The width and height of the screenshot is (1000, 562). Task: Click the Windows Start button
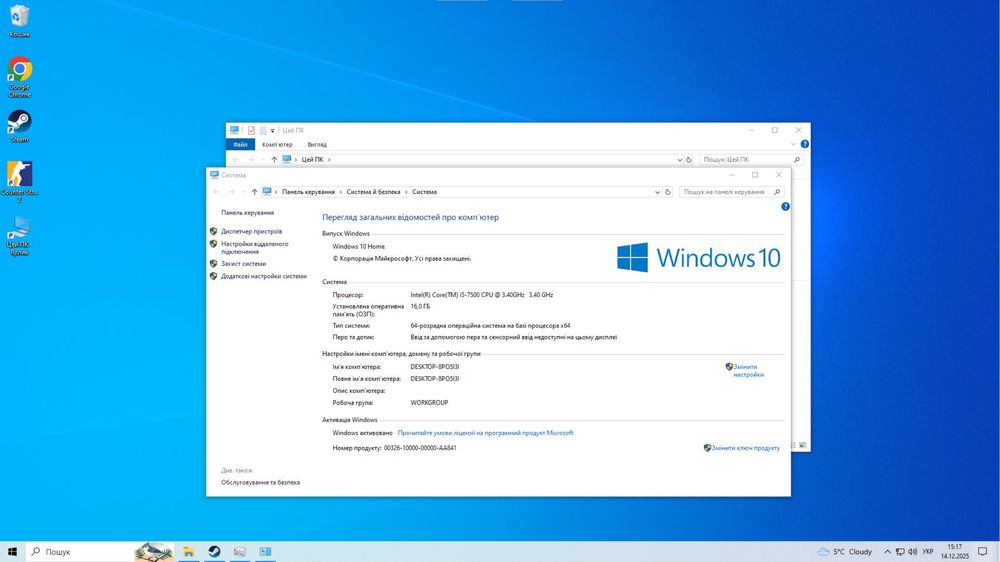(x=12, y=552)
